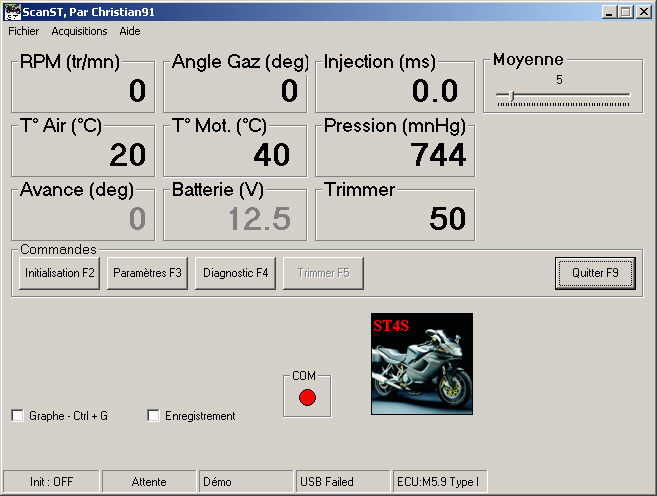This screenshot has width=657, height=496.
Task: Maximize the ScanST window
Action: [626, 12]
